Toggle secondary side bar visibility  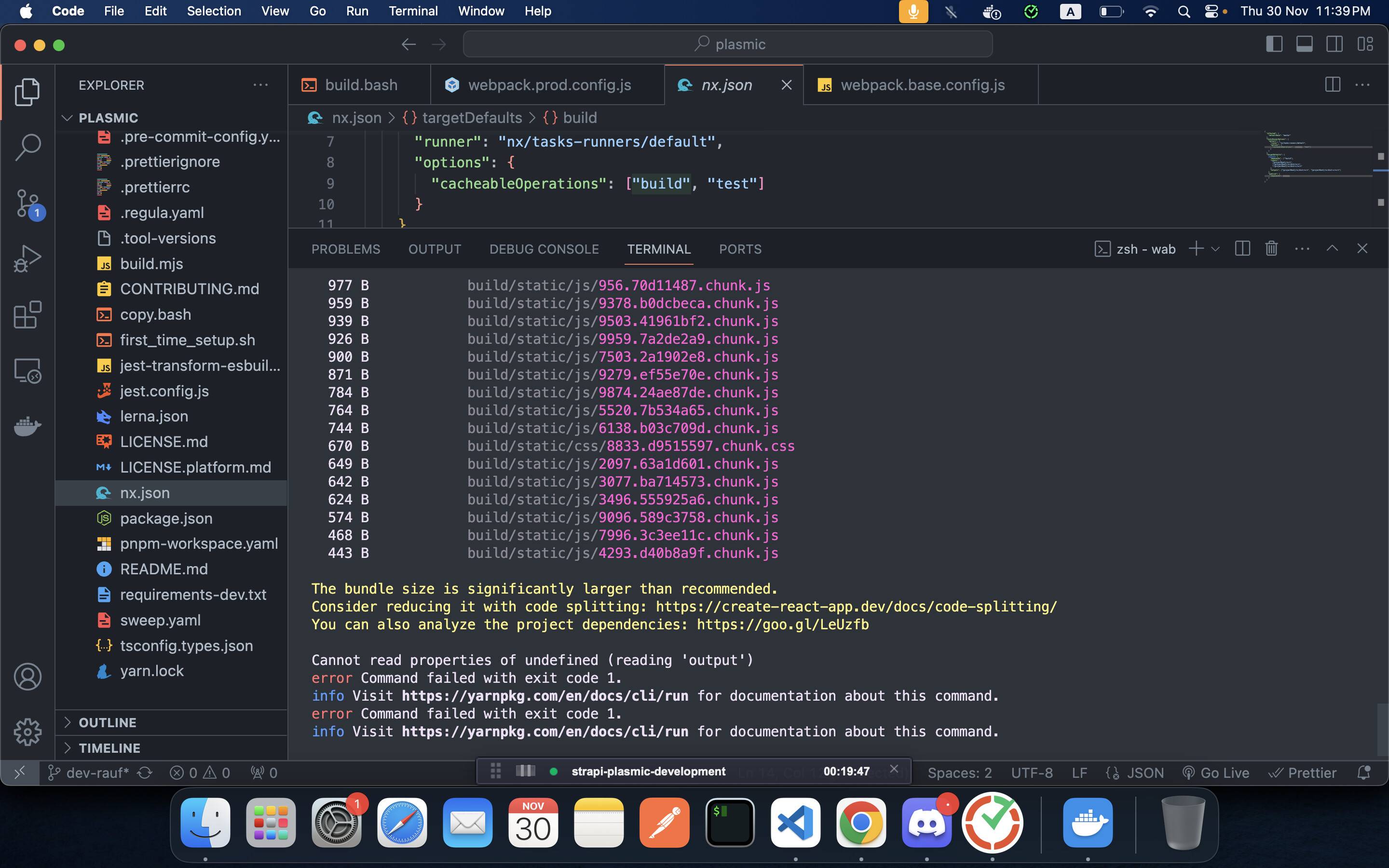point(1335,44)
